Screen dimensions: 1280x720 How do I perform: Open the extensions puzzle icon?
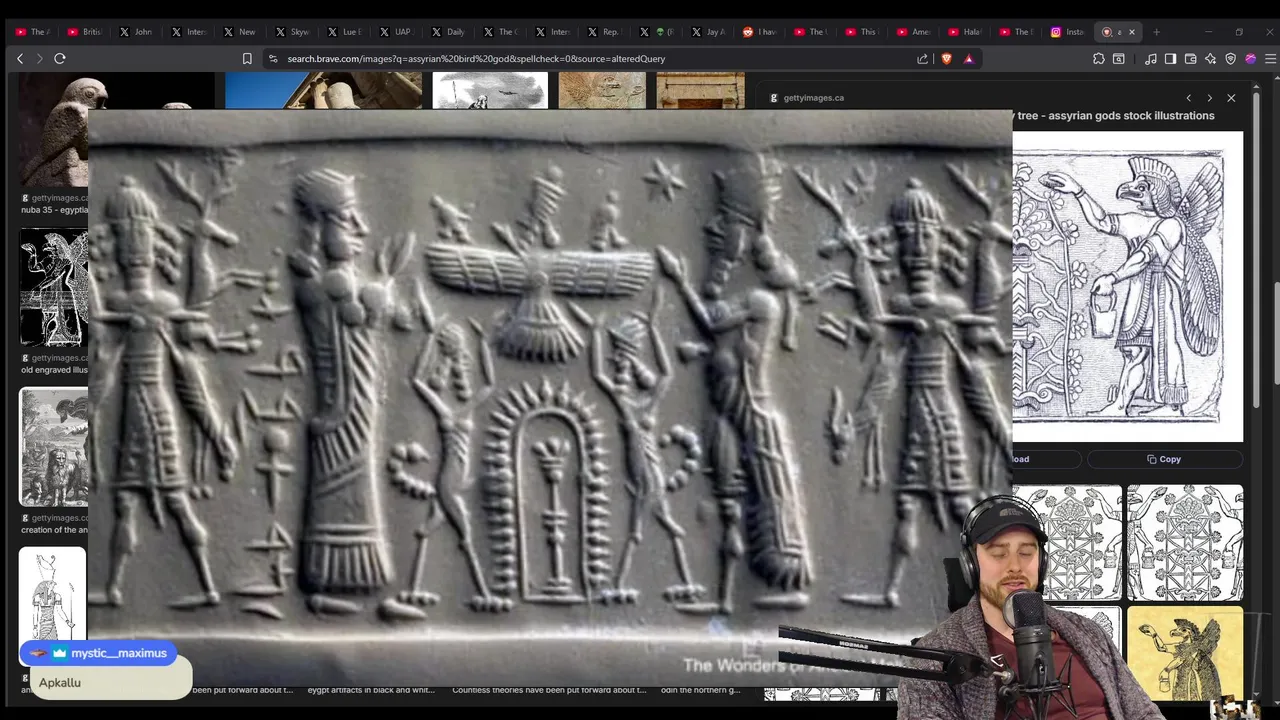[1098, 59]
